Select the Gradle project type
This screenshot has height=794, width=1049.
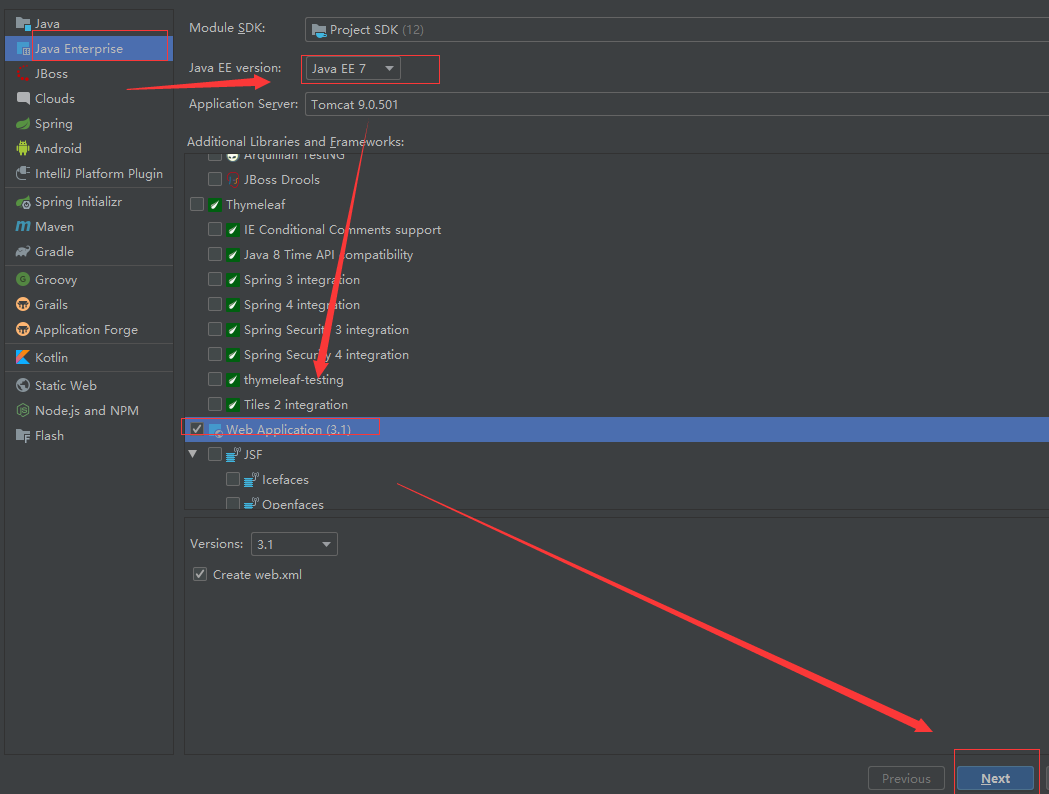click(89, 252)
